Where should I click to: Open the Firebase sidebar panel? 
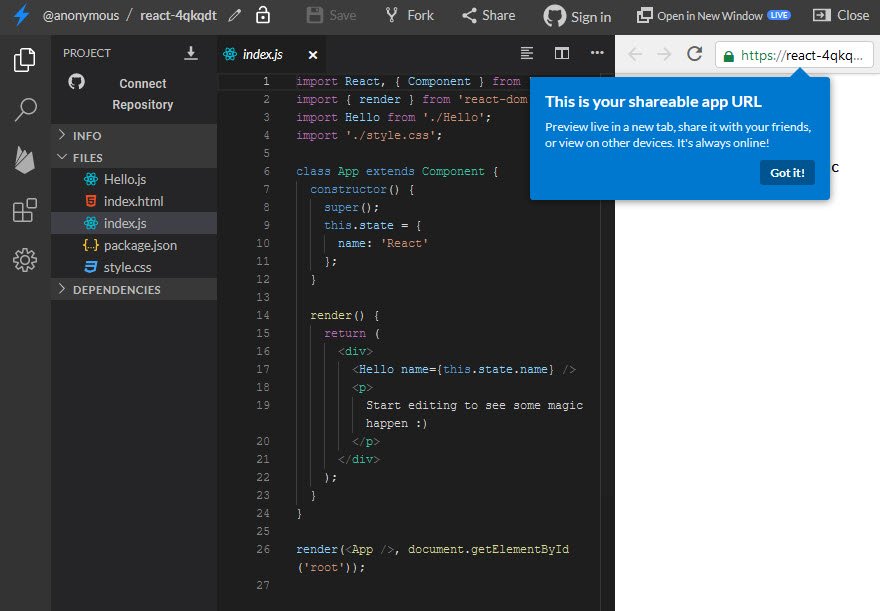[x=25, y=159]
